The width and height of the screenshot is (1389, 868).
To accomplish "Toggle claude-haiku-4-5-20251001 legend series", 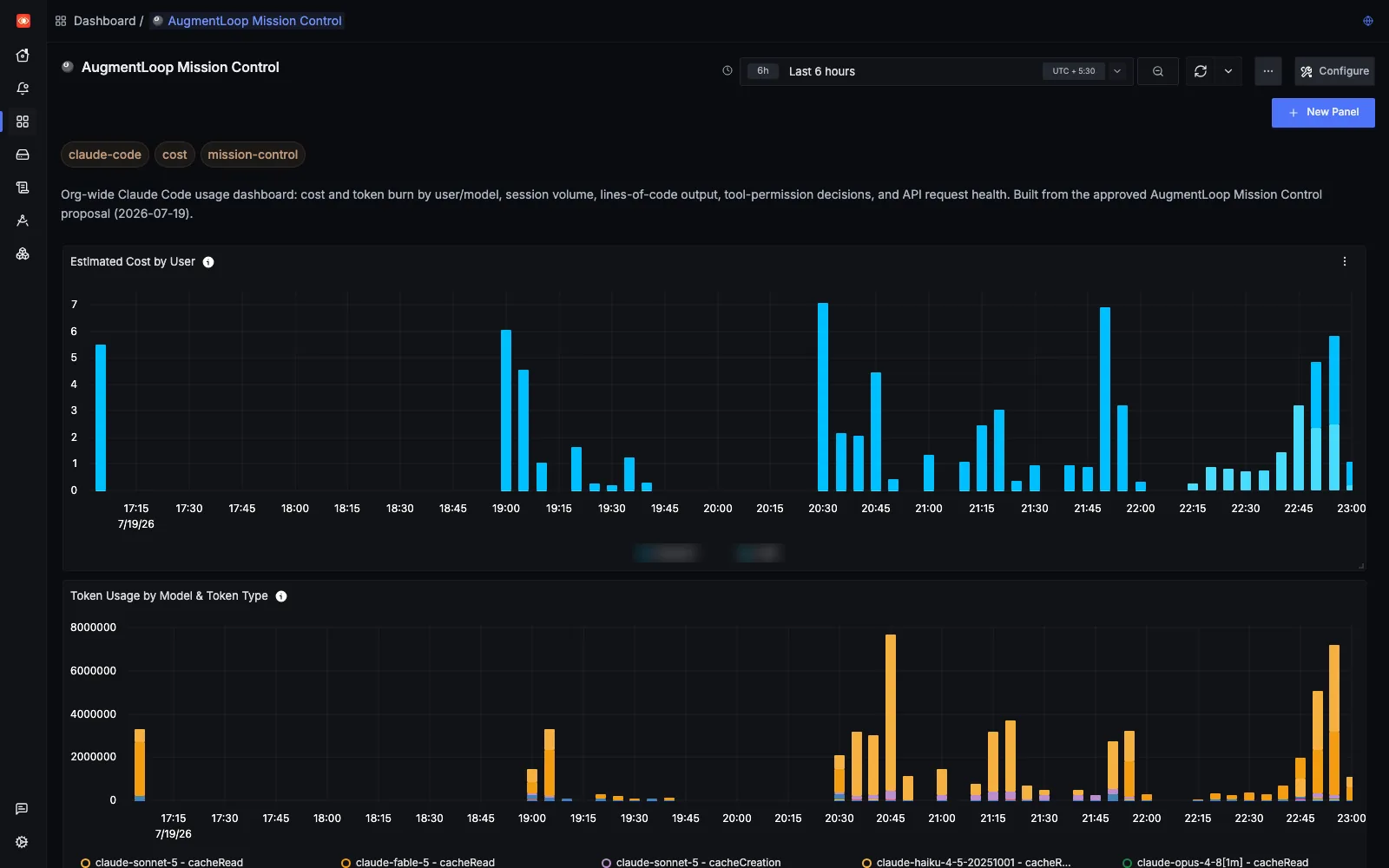I will (x=966, y=862).
